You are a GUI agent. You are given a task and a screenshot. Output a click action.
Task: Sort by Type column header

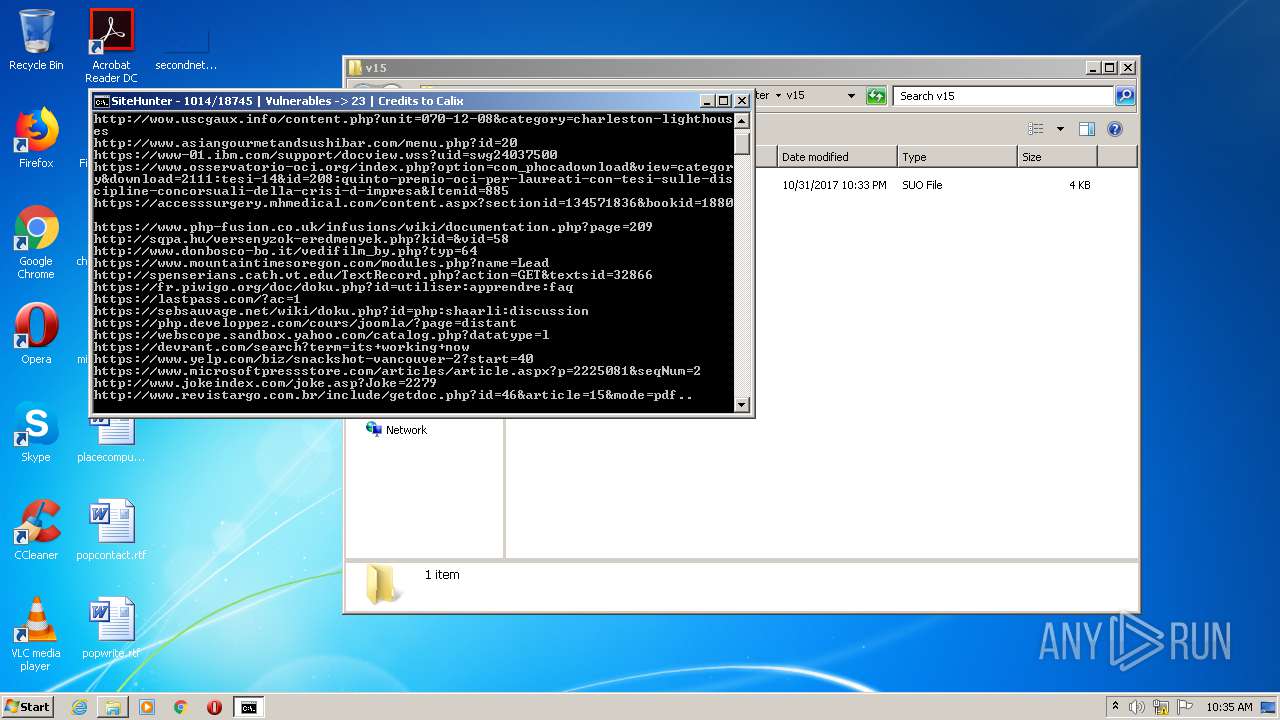tap(957, 157)
